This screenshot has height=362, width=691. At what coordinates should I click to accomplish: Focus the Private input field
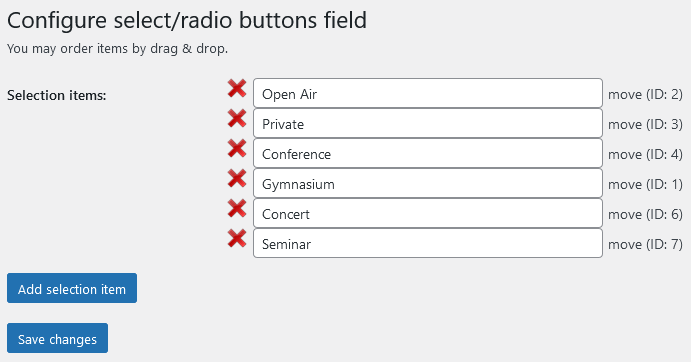click(x=428, y=123)
